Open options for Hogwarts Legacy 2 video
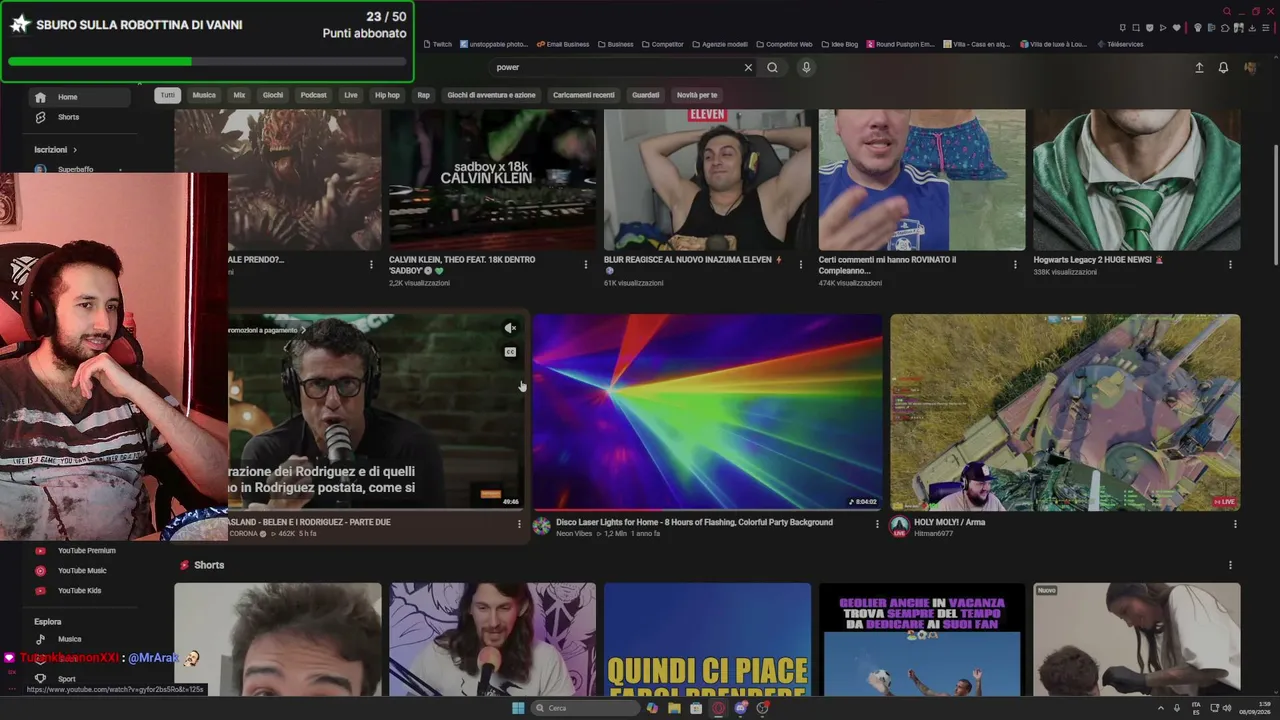Screen dimensions: 1280x720 pyautogui.click(x=1230, y=265)
